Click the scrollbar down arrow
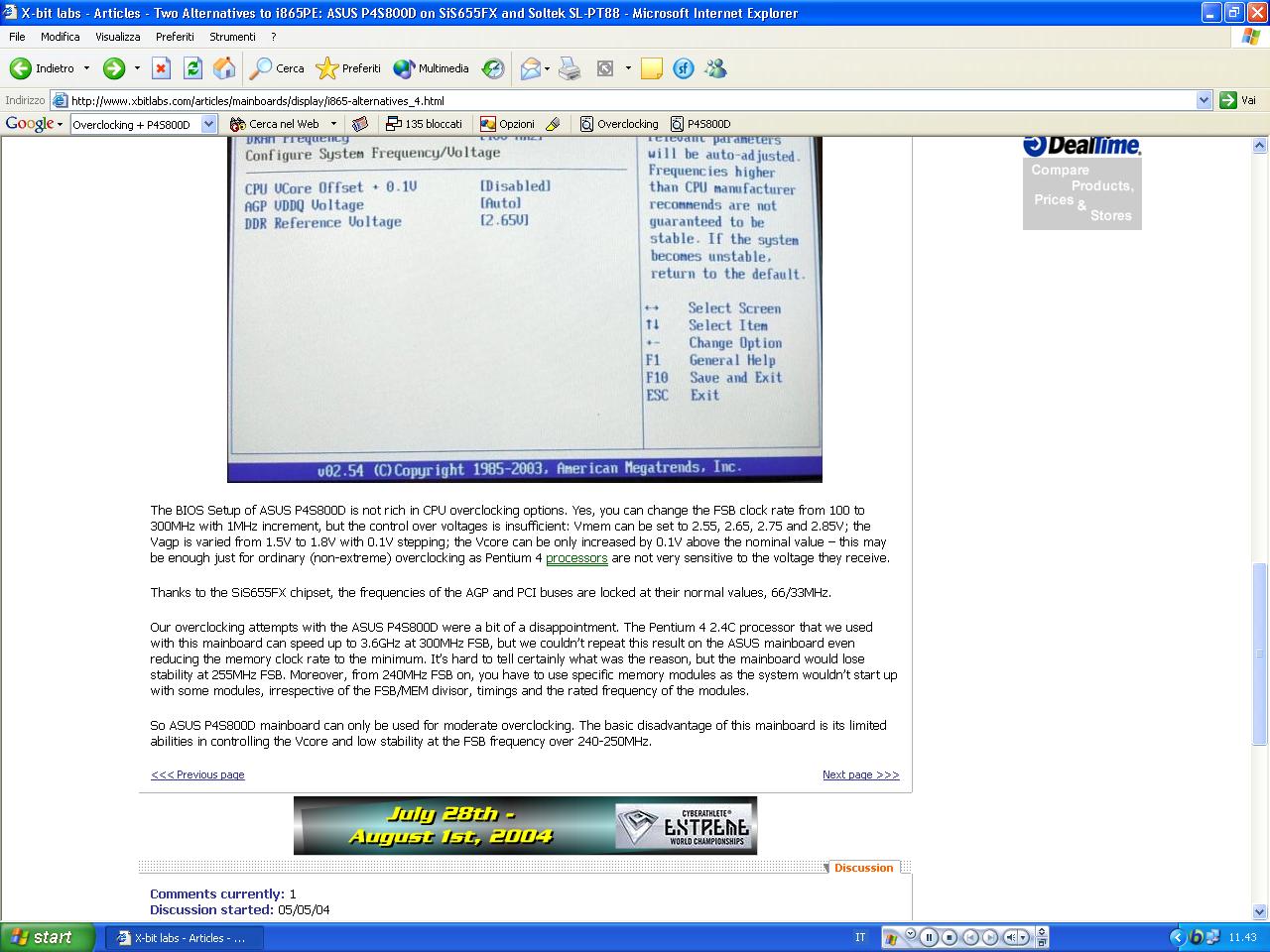 tap(1260, 911)
